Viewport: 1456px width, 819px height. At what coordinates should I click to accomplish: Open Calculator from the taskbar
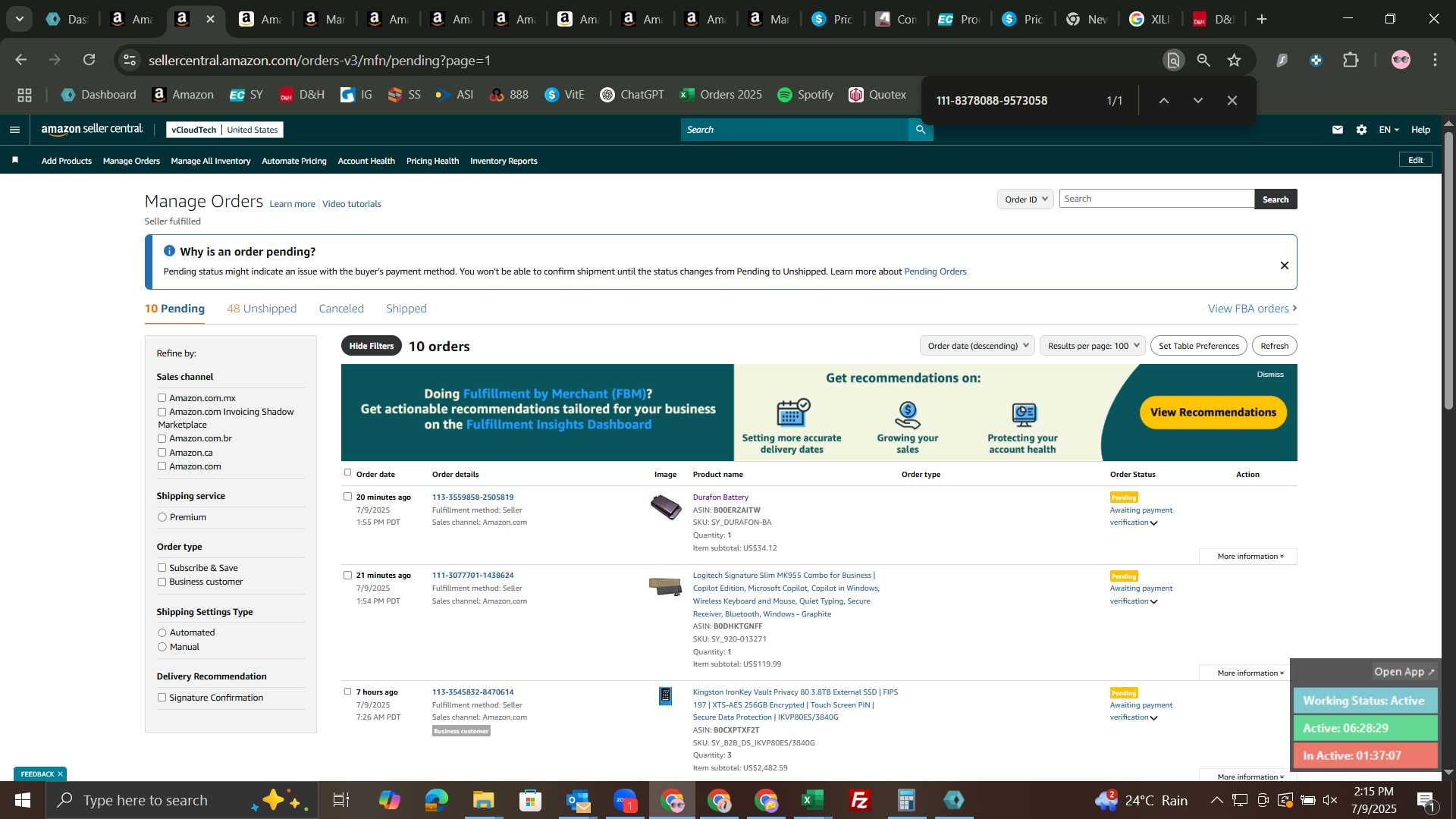[906, 800]
